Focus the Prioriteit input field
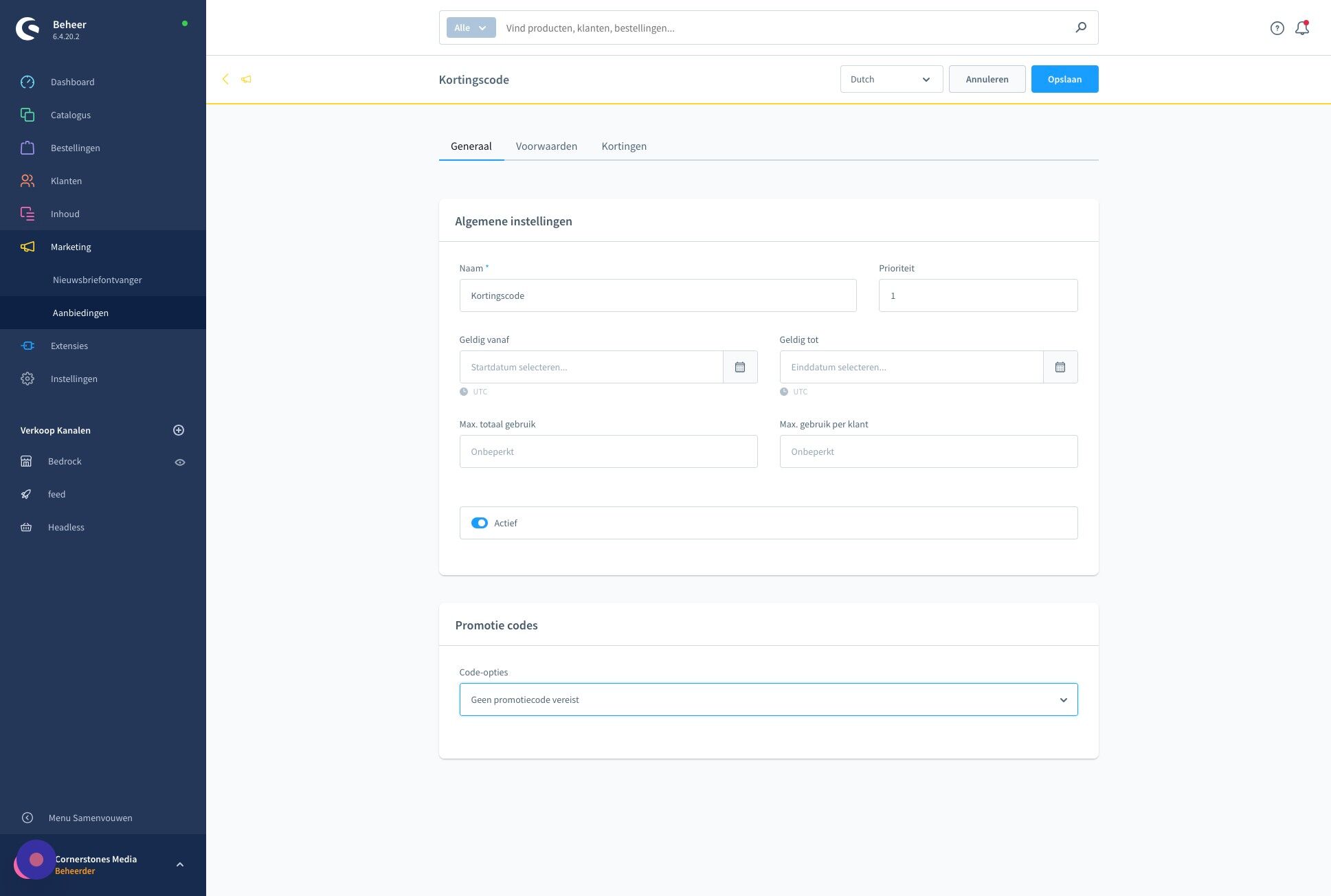The image size is (1331, 896). 978,295
